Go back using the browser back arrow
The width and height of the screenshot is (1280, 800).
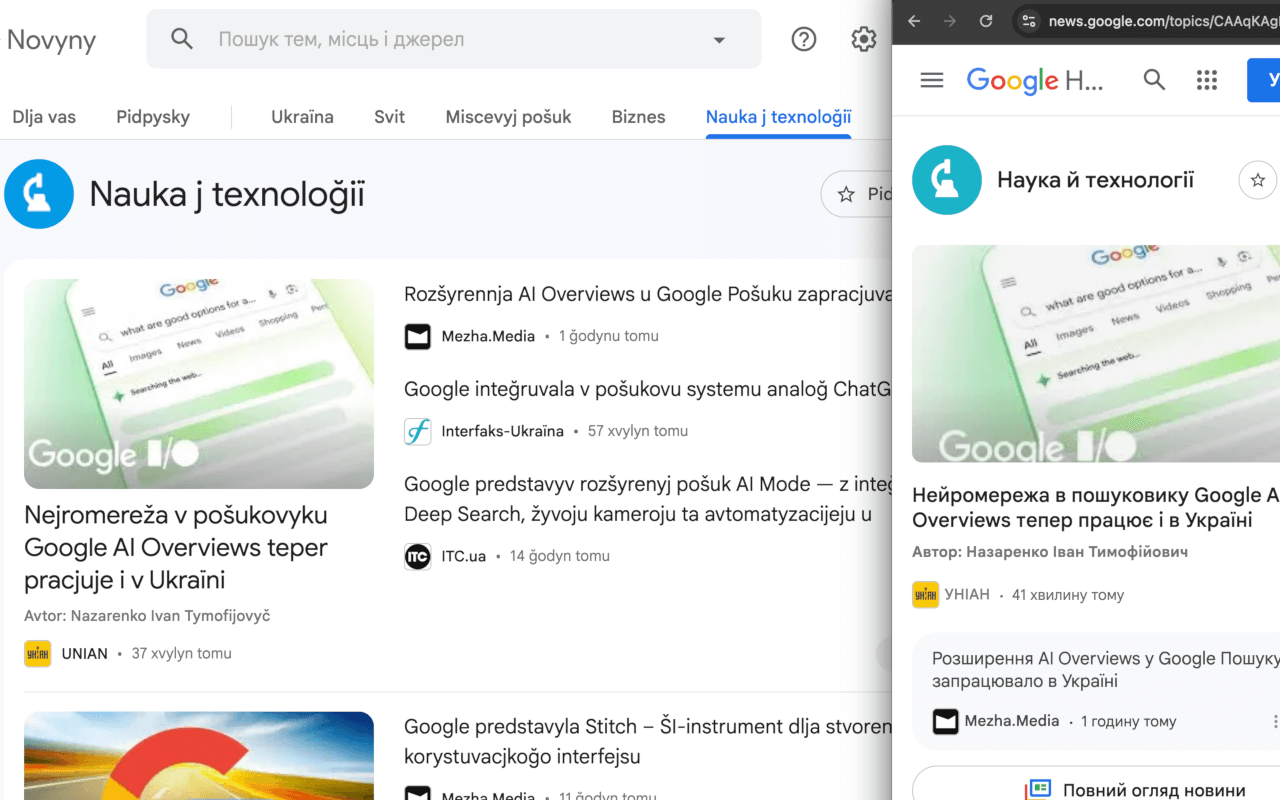pos(914,20)
